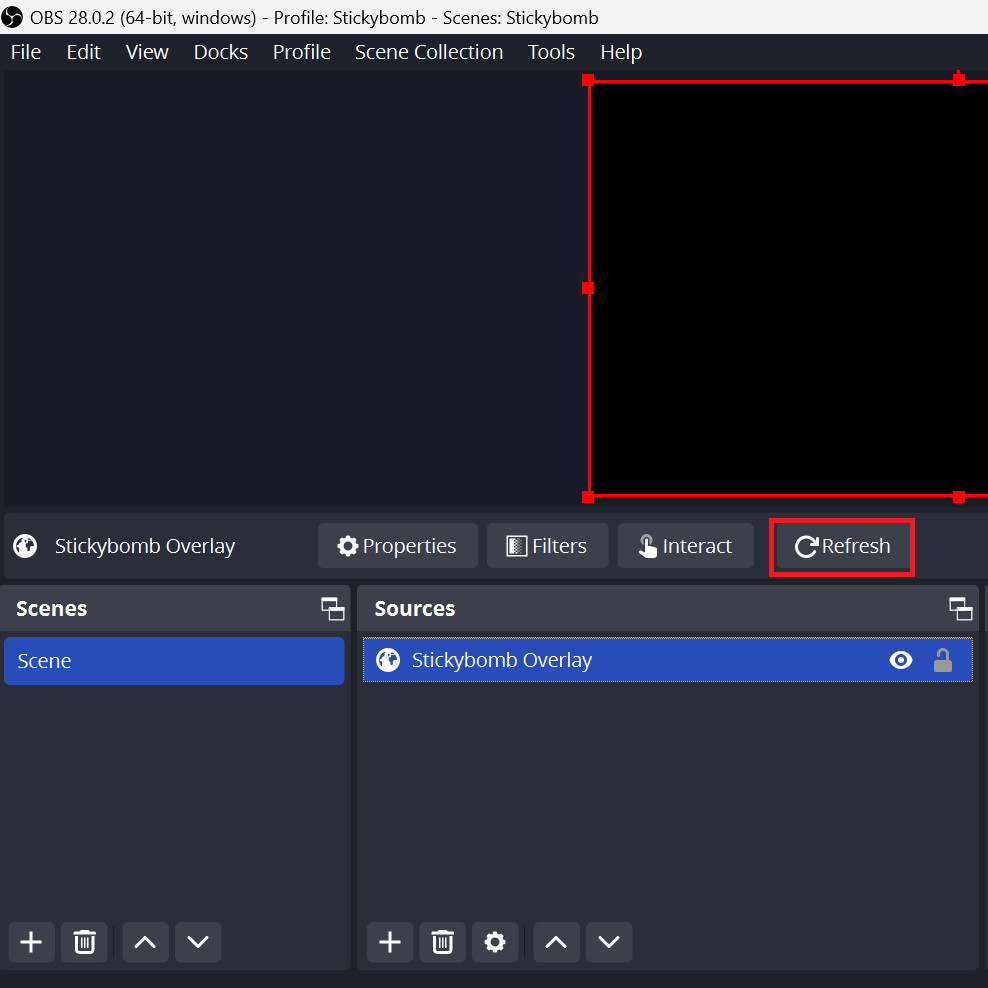Viewport: 988px width, 988px height.
Task: Click the black source area in preview
Action: pos(789,289)
